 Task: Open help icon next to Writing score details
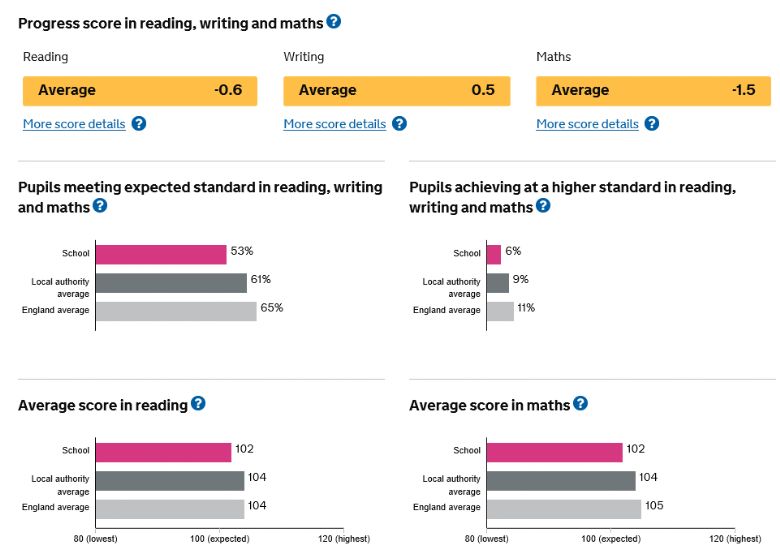[399, 123]
